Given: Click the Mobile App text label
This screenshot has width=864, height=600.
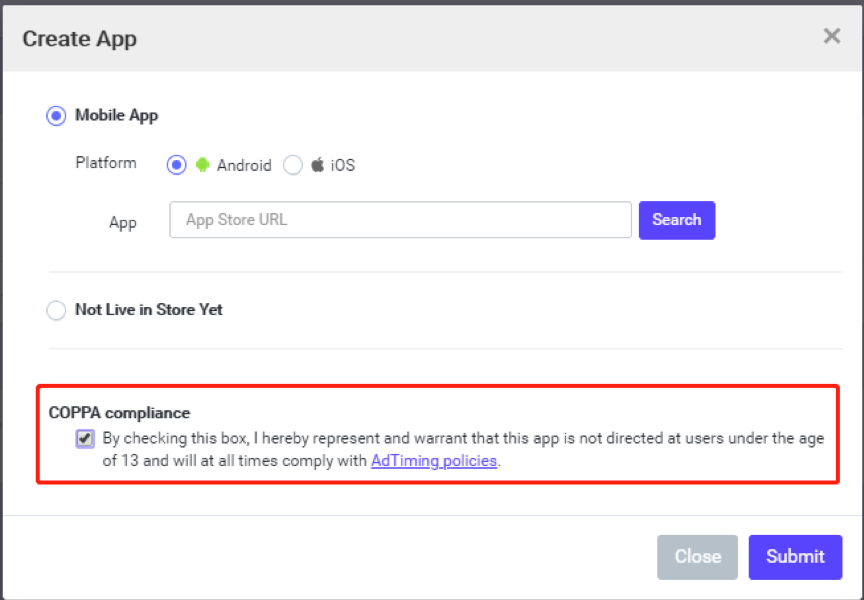Looking at the screenshot, I should click(x=117, y=115).
